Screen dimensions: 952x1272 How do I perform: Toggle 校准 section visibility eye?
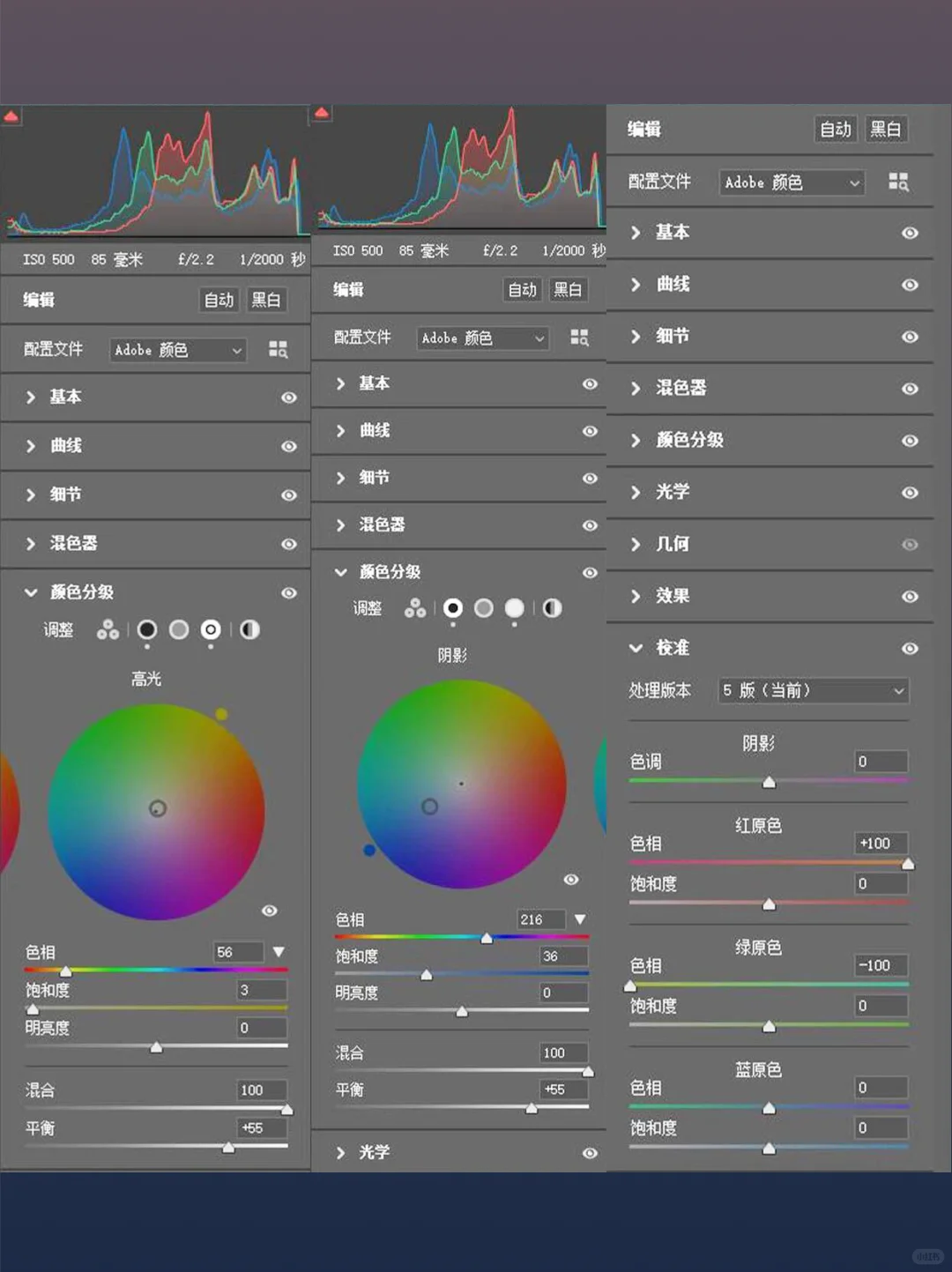pyautogui.click(x=910, y=649)
